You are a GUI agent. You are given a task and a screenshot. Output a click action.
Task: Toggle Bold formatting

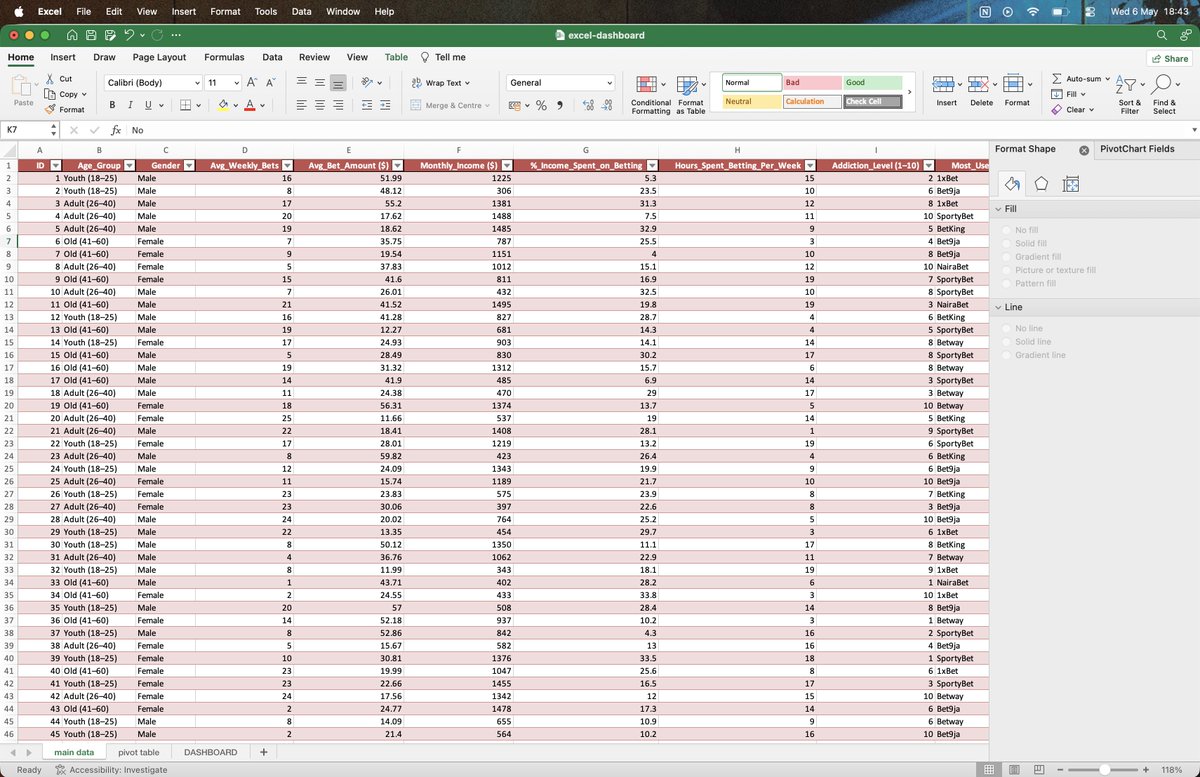click(x=113, y=105)
